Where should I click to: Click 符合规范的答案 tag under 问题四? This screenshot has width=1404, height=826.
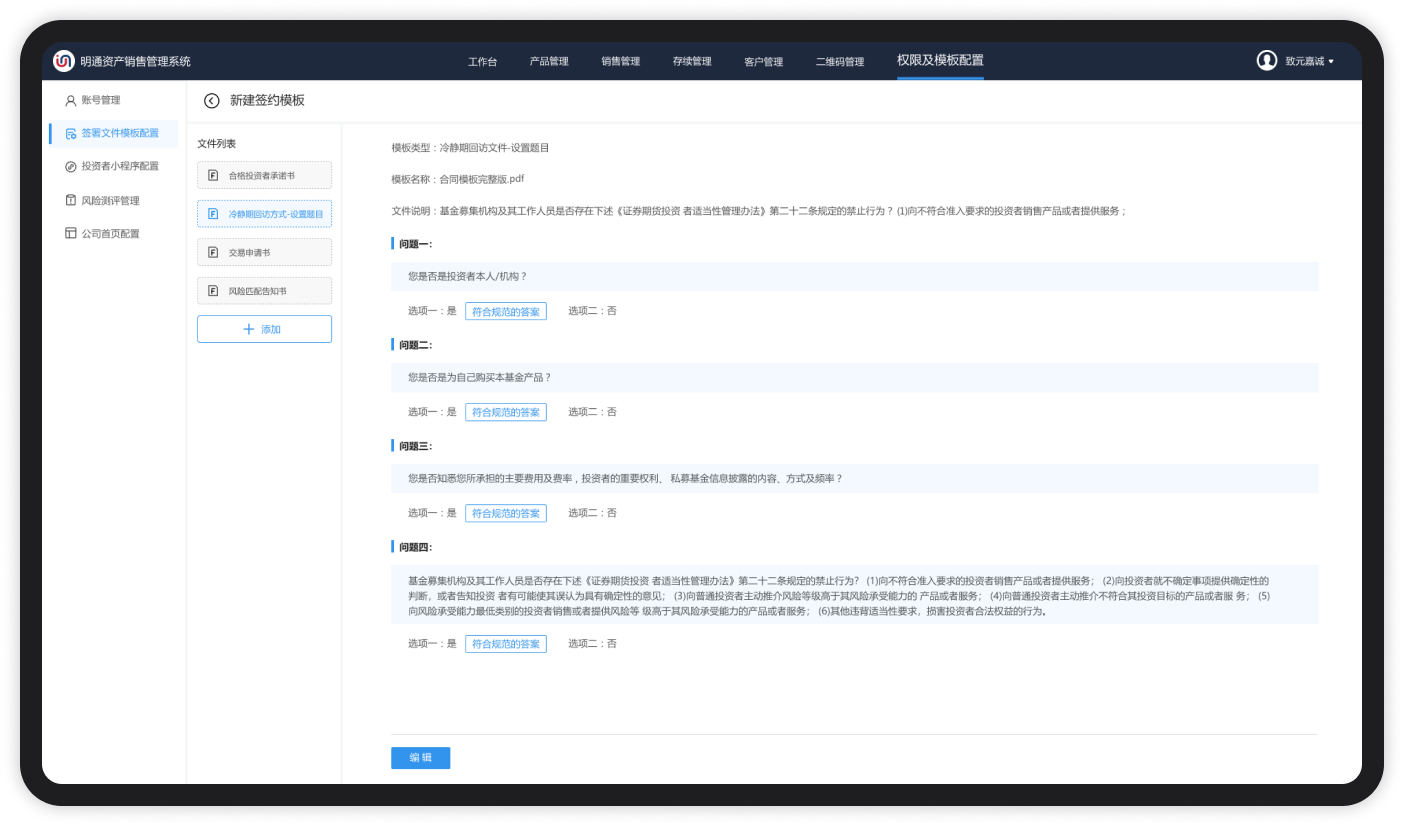tap(505, 644)
